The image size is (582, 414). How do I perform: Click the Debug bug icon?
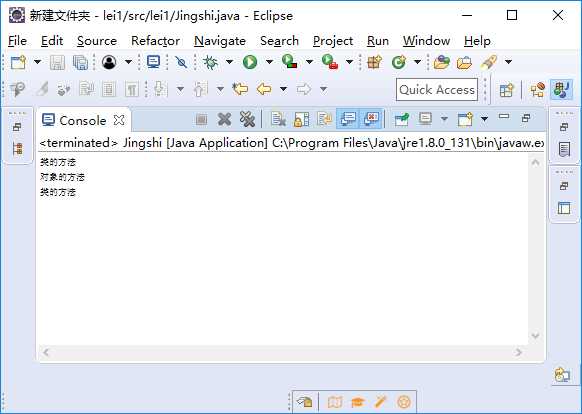click(x=210, y=62)
